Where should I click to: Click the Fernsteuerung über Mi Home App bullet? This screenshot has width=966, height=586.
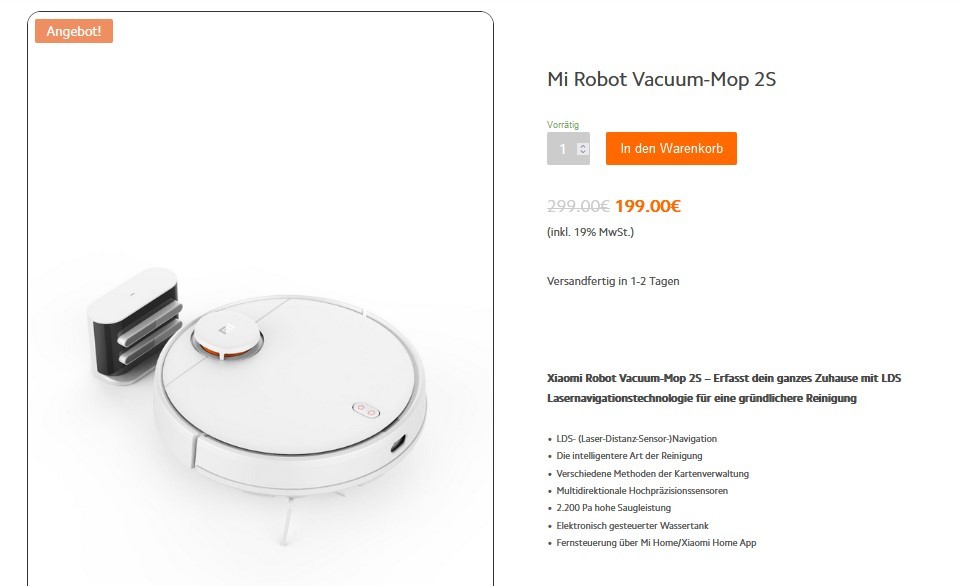point(656,543)
